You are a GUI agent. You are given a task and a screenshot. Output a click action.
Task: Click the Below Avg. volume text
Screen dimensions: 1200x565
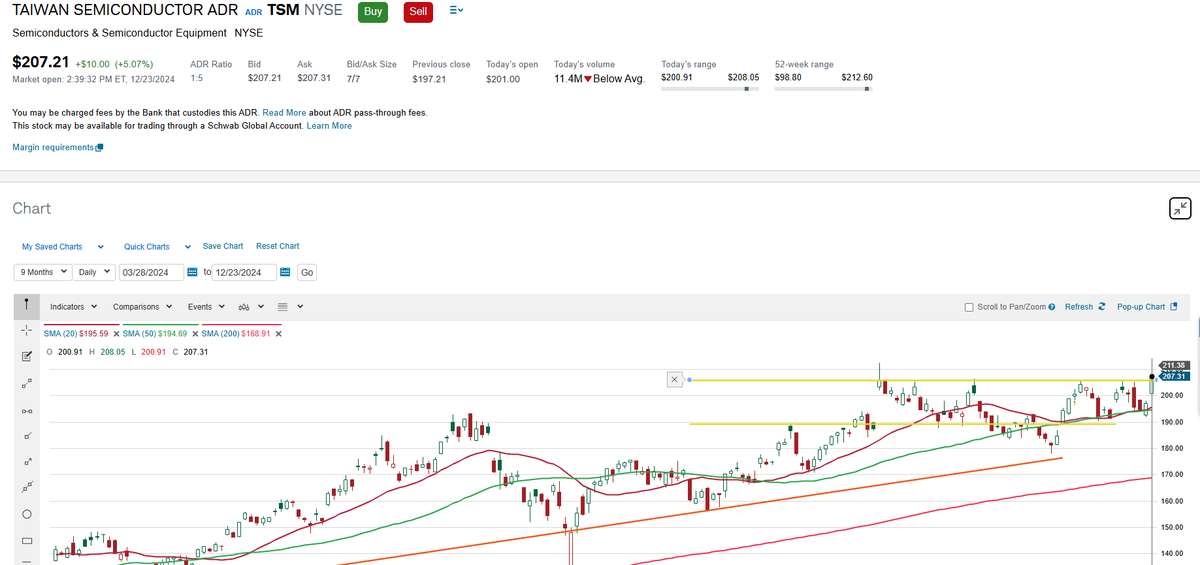pyautogui.click(x=619, y=78)
